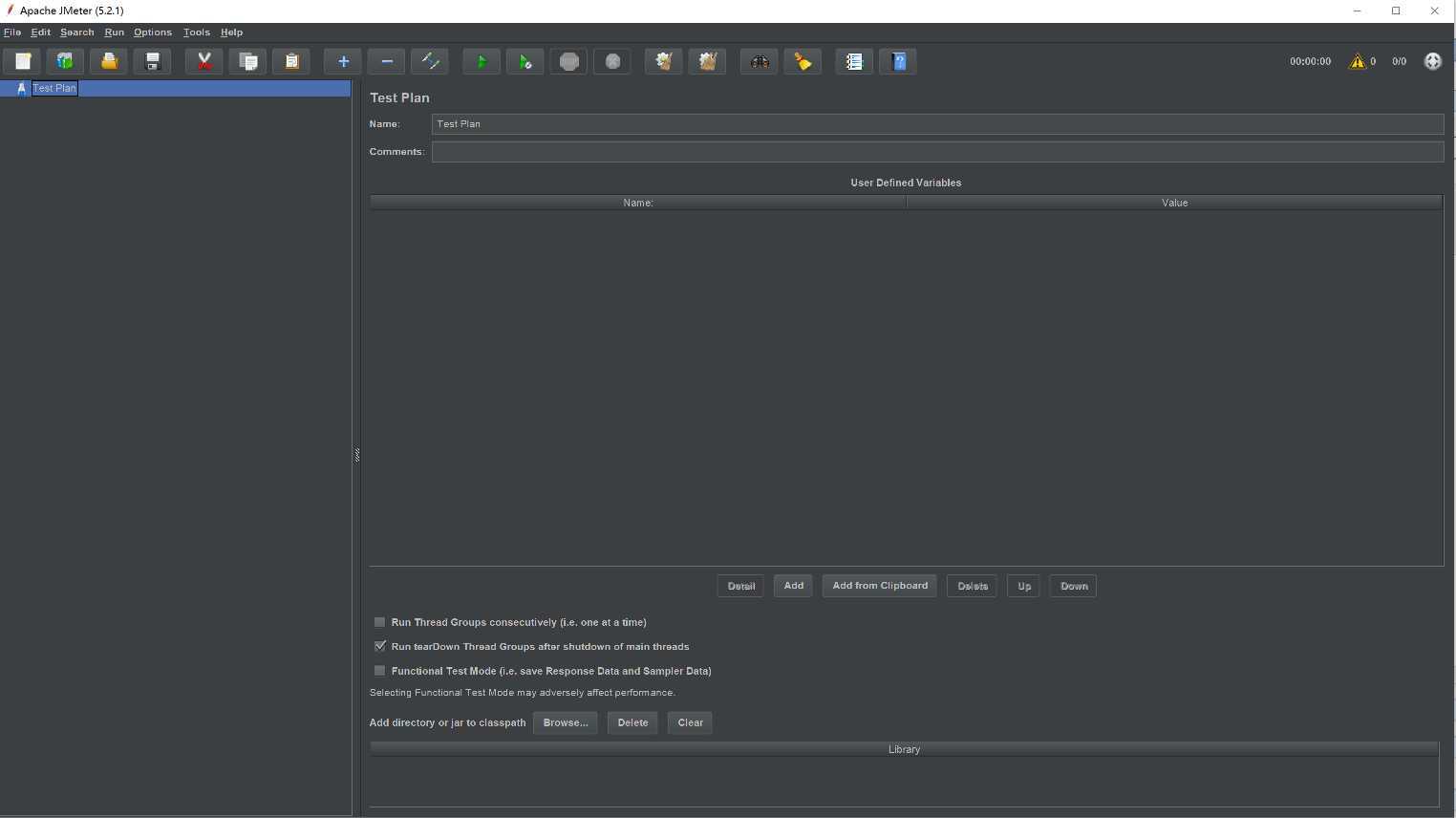Click Browse... to add classpath jar

pos(566,722)
